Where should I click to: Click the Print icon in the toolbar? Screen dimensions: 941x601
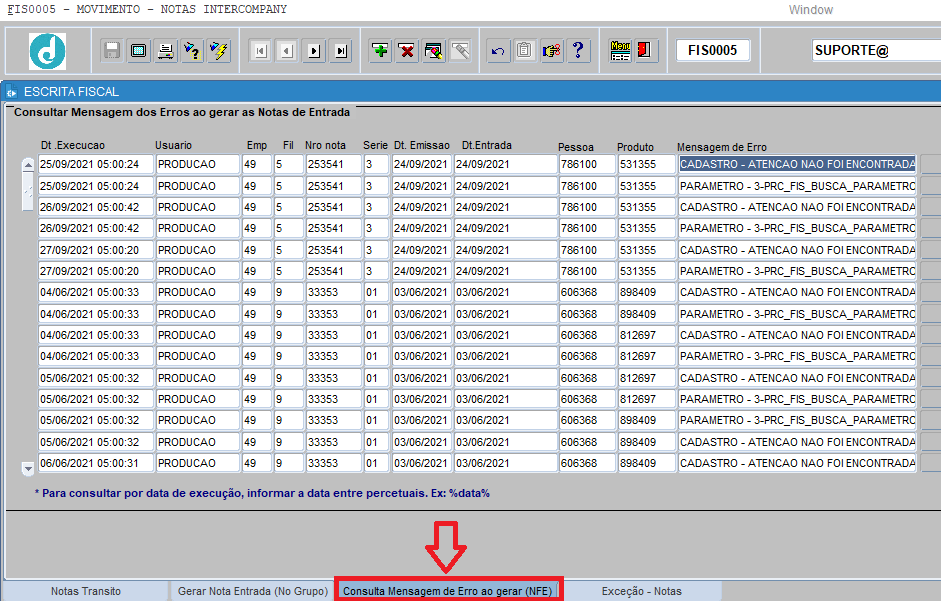point(165,51)
